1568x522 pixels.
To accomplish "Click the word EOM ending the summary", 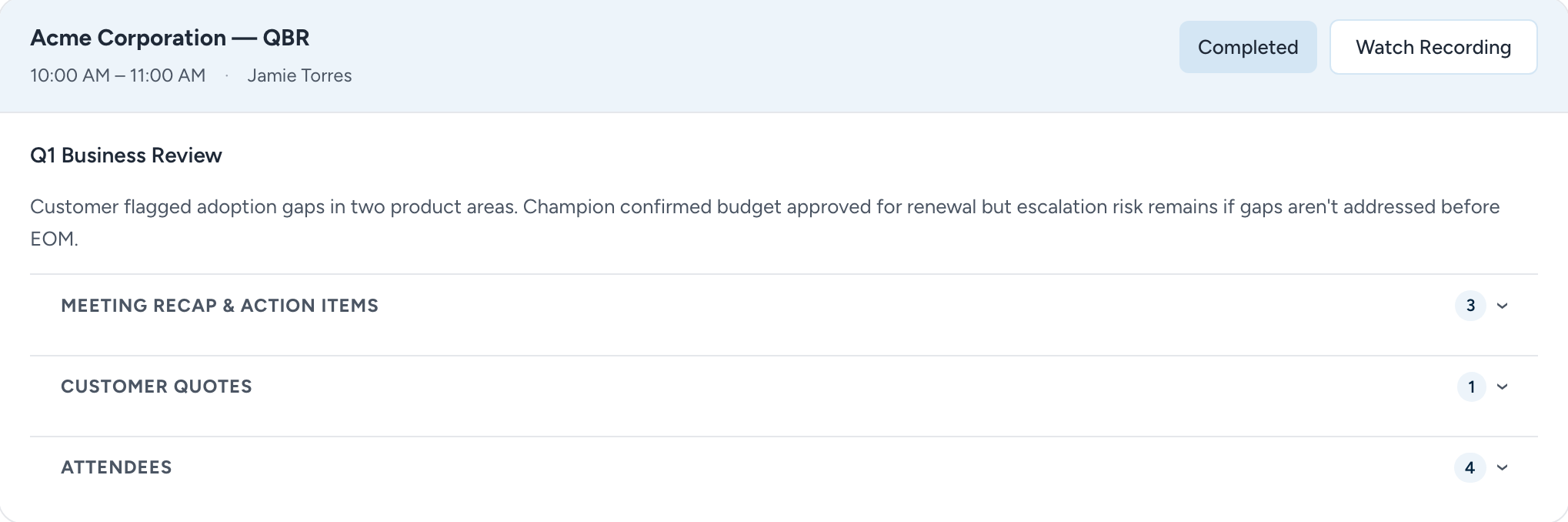I will (x=52, y=239).
